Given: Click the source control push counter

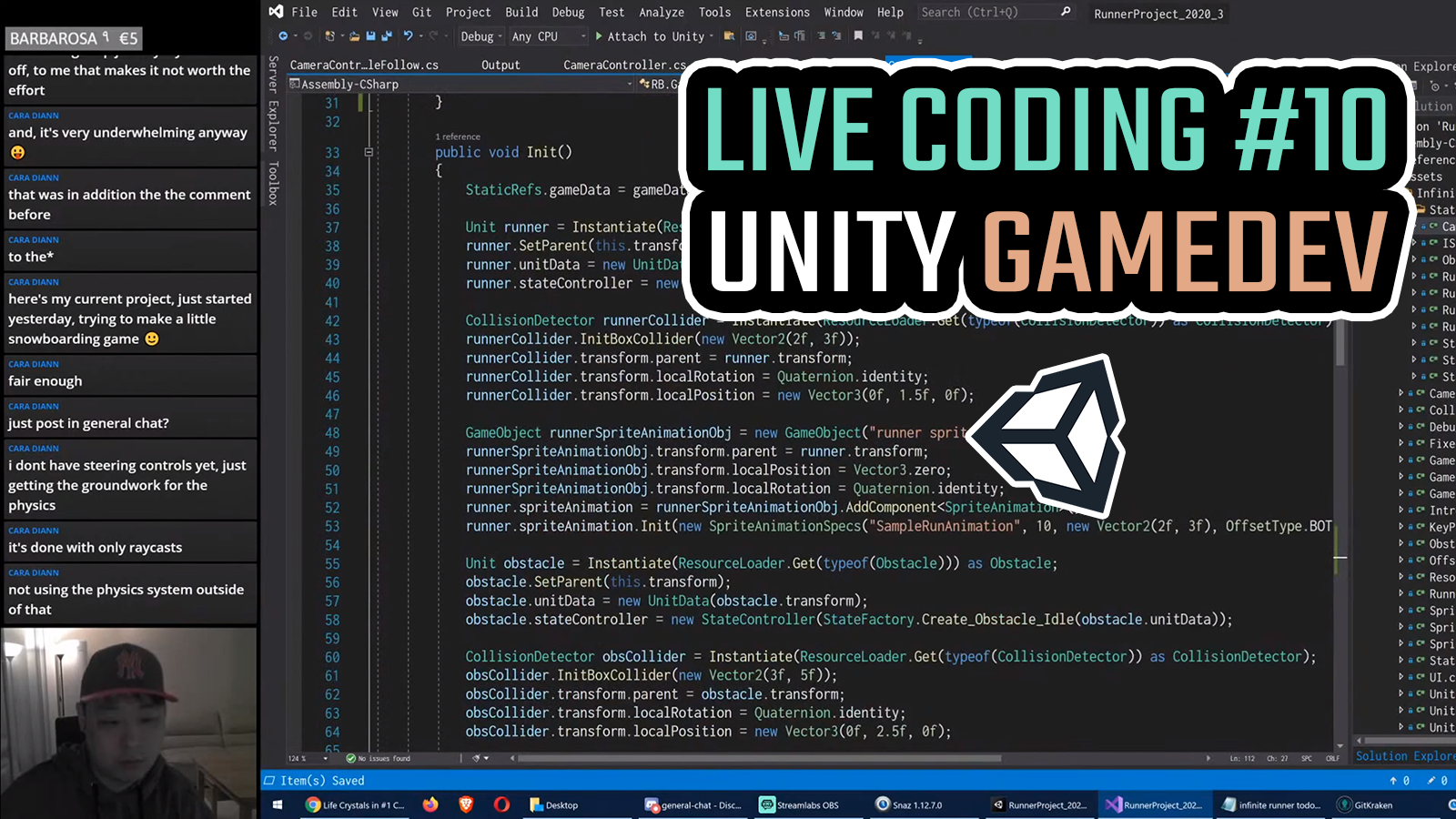Looking at the screenshot, I should point(1400,781).
